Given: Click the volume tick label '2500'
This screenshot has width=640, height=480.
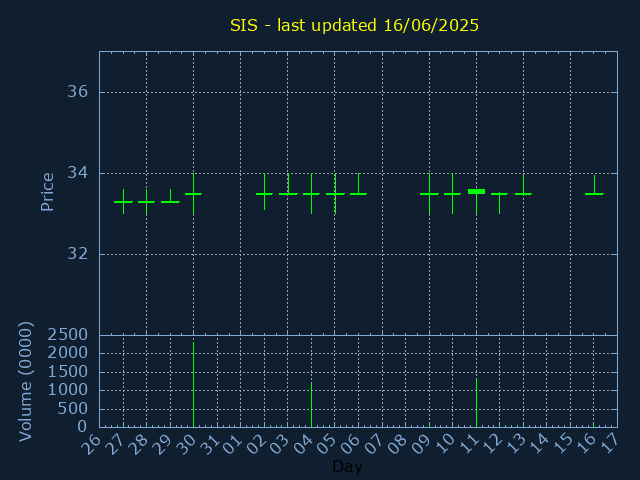Looking at the screenshot, I should click(x=68, y=335).
